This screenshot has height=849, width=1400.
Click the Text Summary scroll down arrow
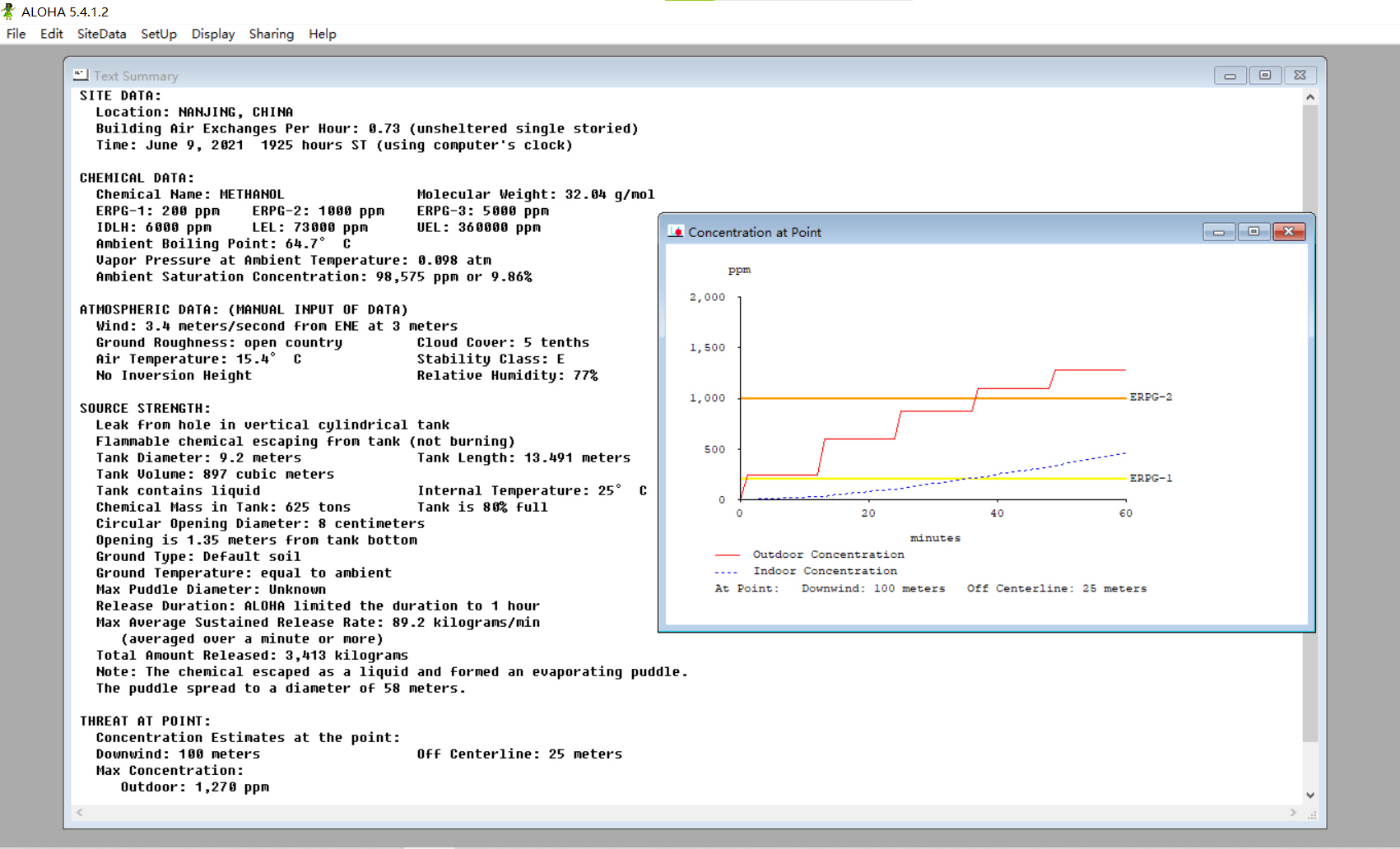pyautogui.click(x=1310, y=796)
